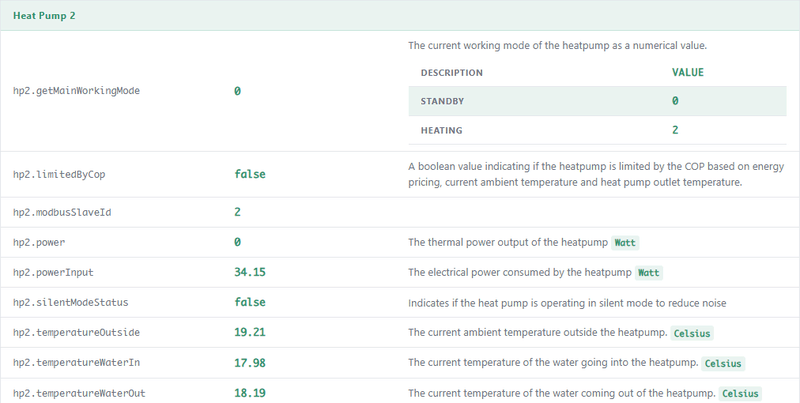Screen dimensions: 800x403
Task: Click the hp2.modbusSlaveId variable name
Action: point(62,212)
